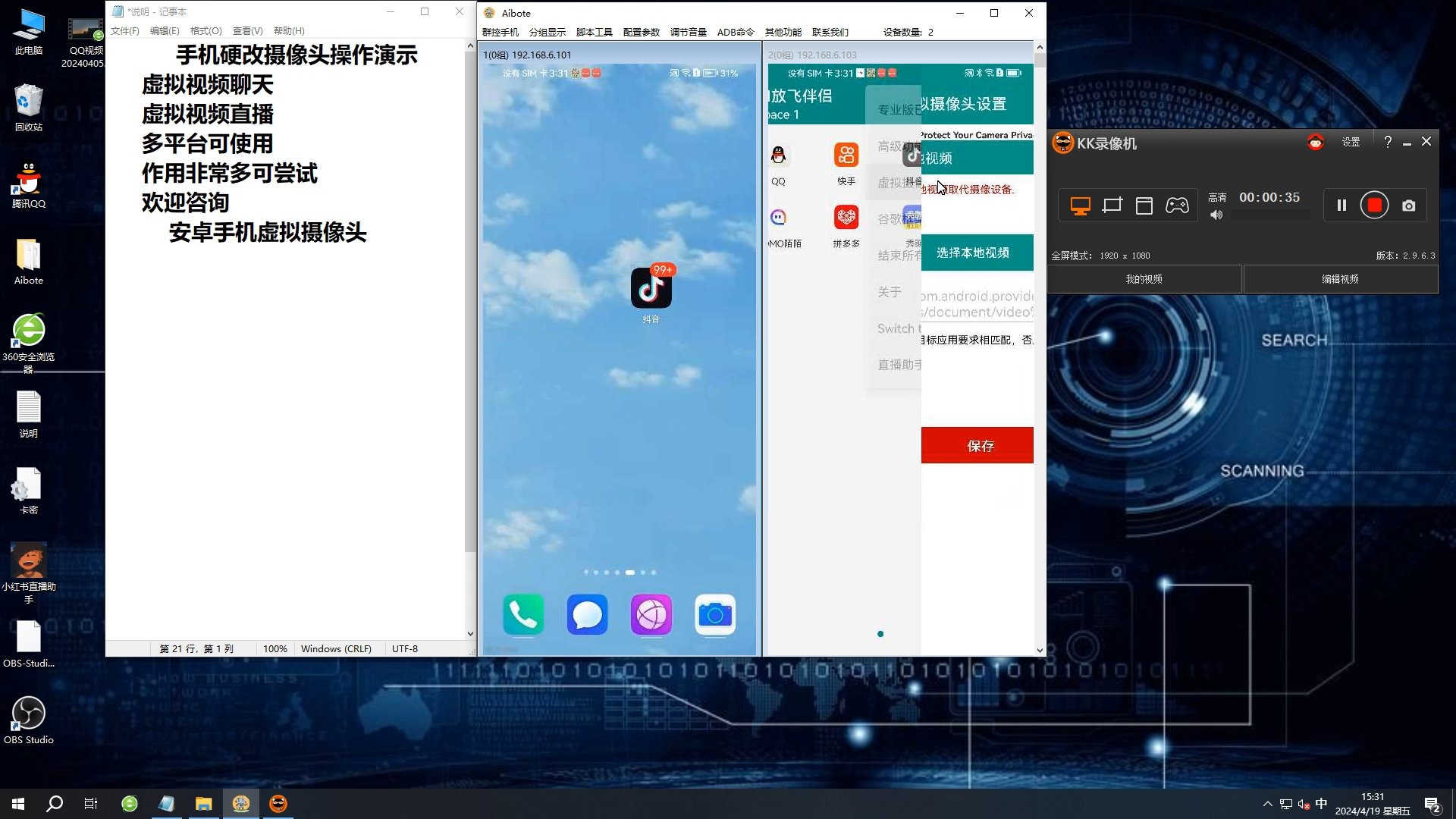Open taskbar Search
The height and width of the screenshot is (819, 1456).
55,804
